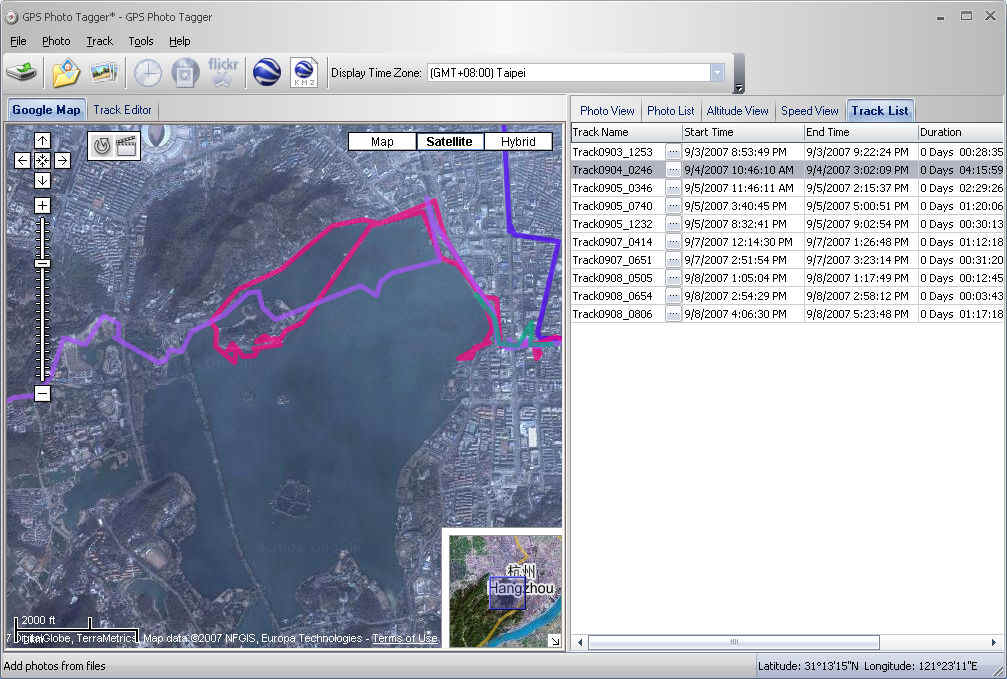The height and width of the screenshot is (679, 1007).
Task: Select the Track0907_0414 track name
Action: 612,242
